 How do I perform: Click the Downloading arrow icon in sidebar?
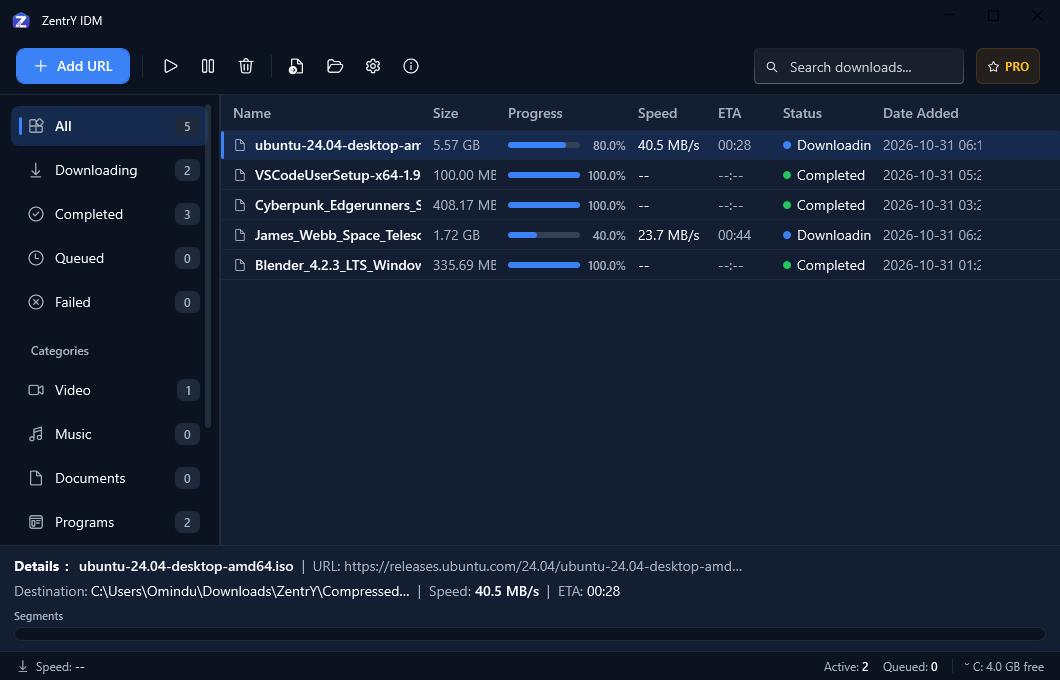click(x=36, y=170)
